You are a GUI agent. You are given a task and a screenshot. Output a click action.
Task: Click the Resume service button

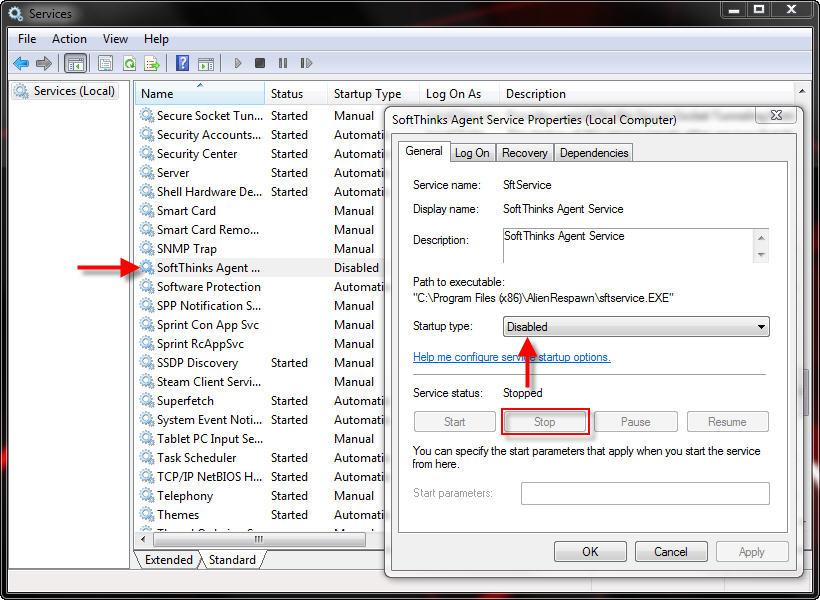coord(727,422)
